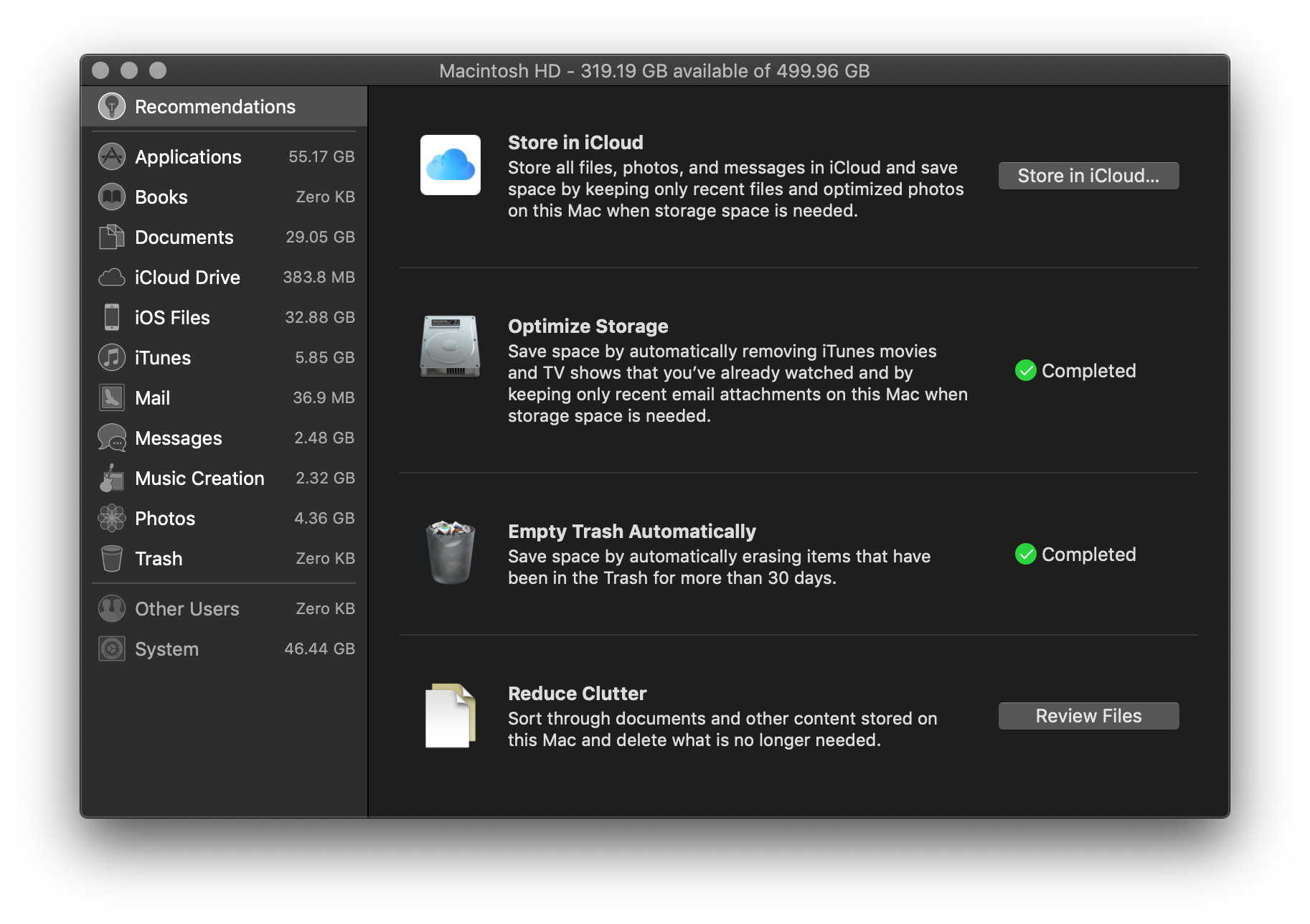Select the Books category label
Image resolution: width=1310 pixels, height=924 pixels.
(x=161, y=197)
